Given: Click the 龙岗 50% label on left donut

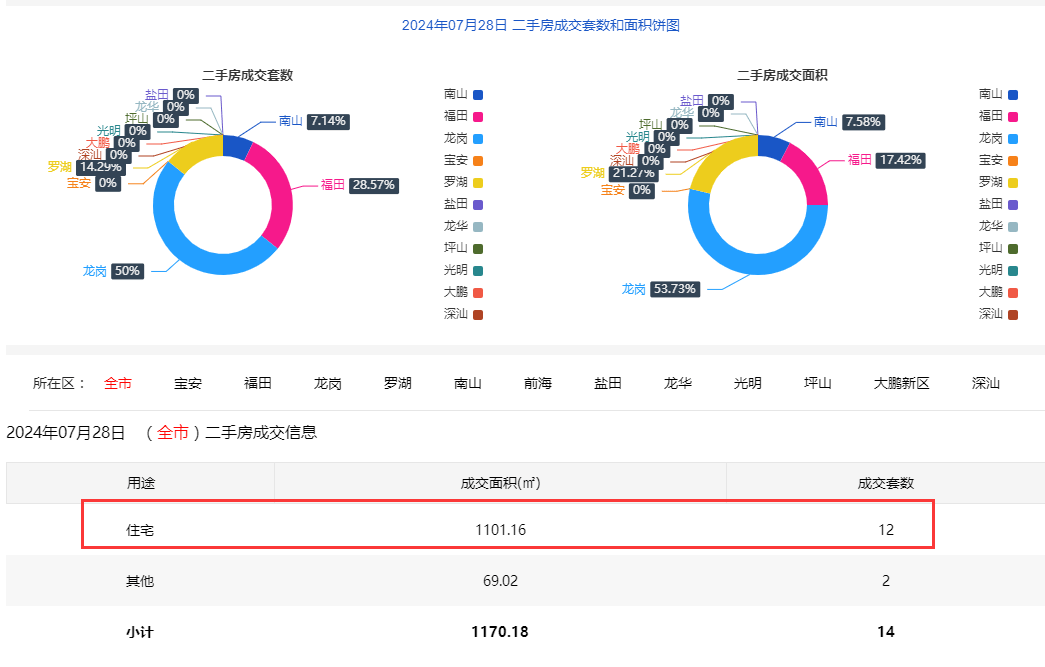Looking at the screenshot, I should pos(113,271).
